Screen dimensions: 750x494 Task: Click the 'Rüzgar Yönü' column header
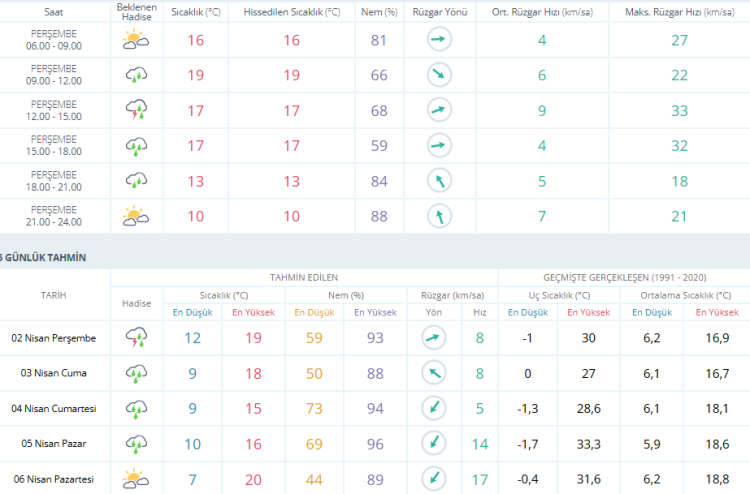(439, 11)
